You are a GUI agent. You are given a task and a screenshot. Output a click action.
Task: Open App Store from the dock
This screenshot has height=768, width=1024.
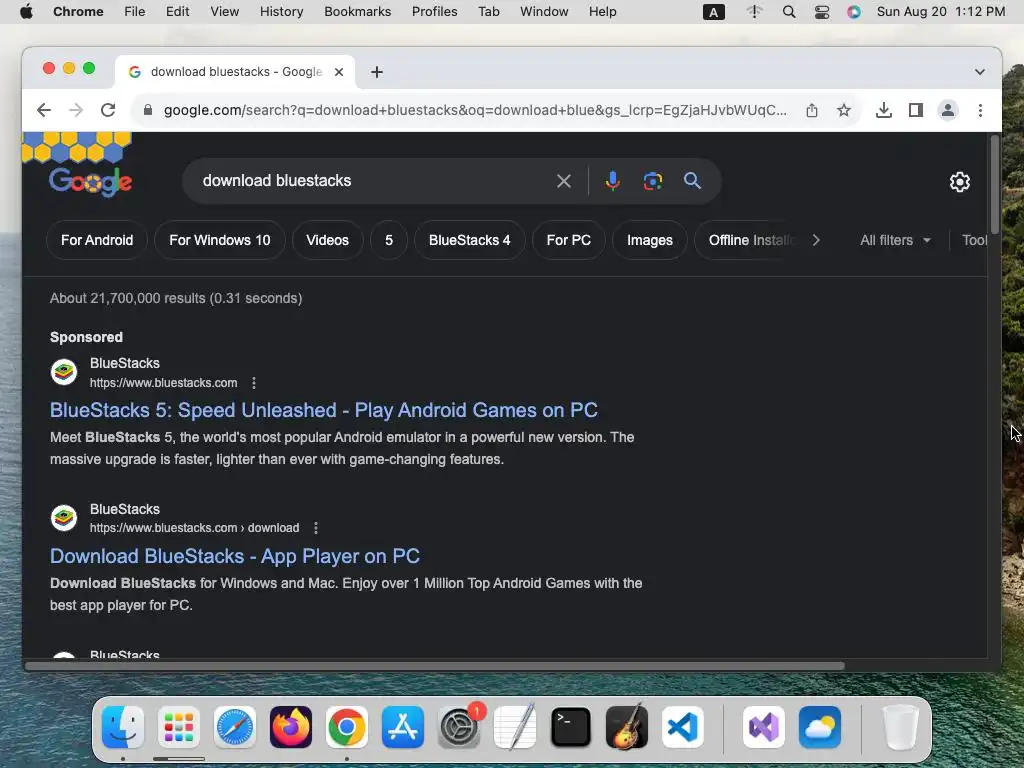(x=403, y=727)
